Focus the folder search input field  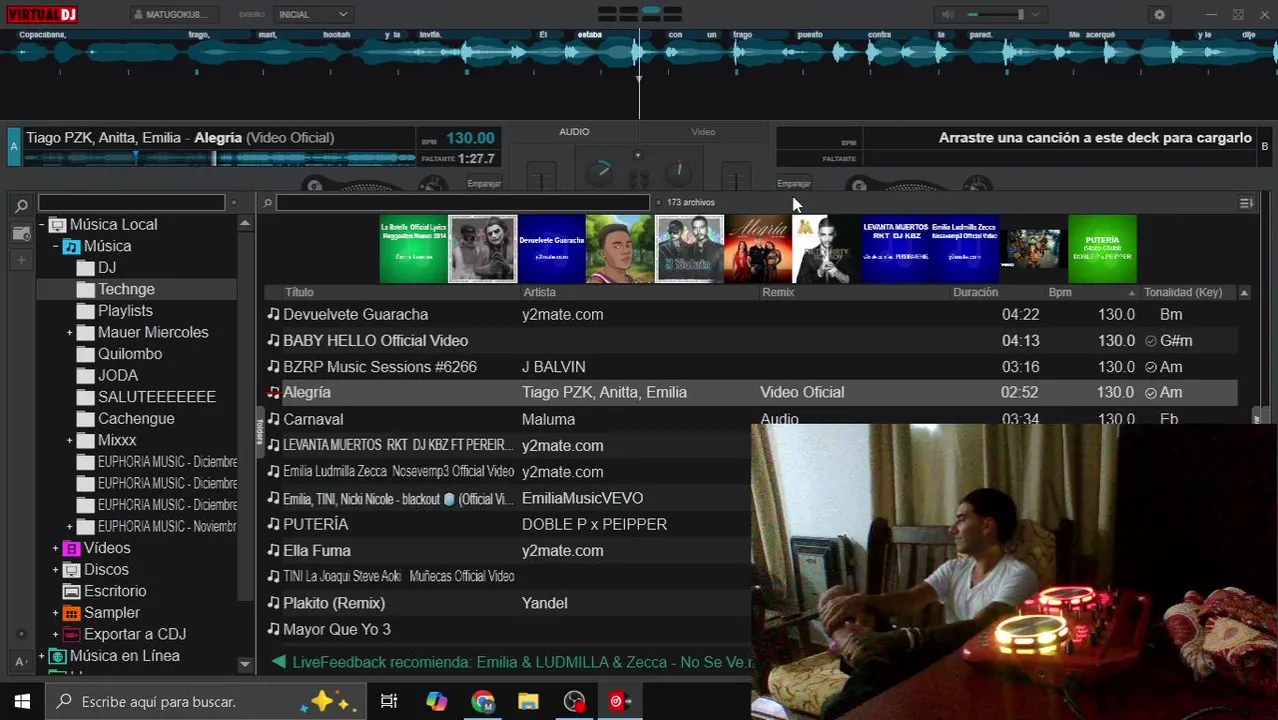point(131,203)
